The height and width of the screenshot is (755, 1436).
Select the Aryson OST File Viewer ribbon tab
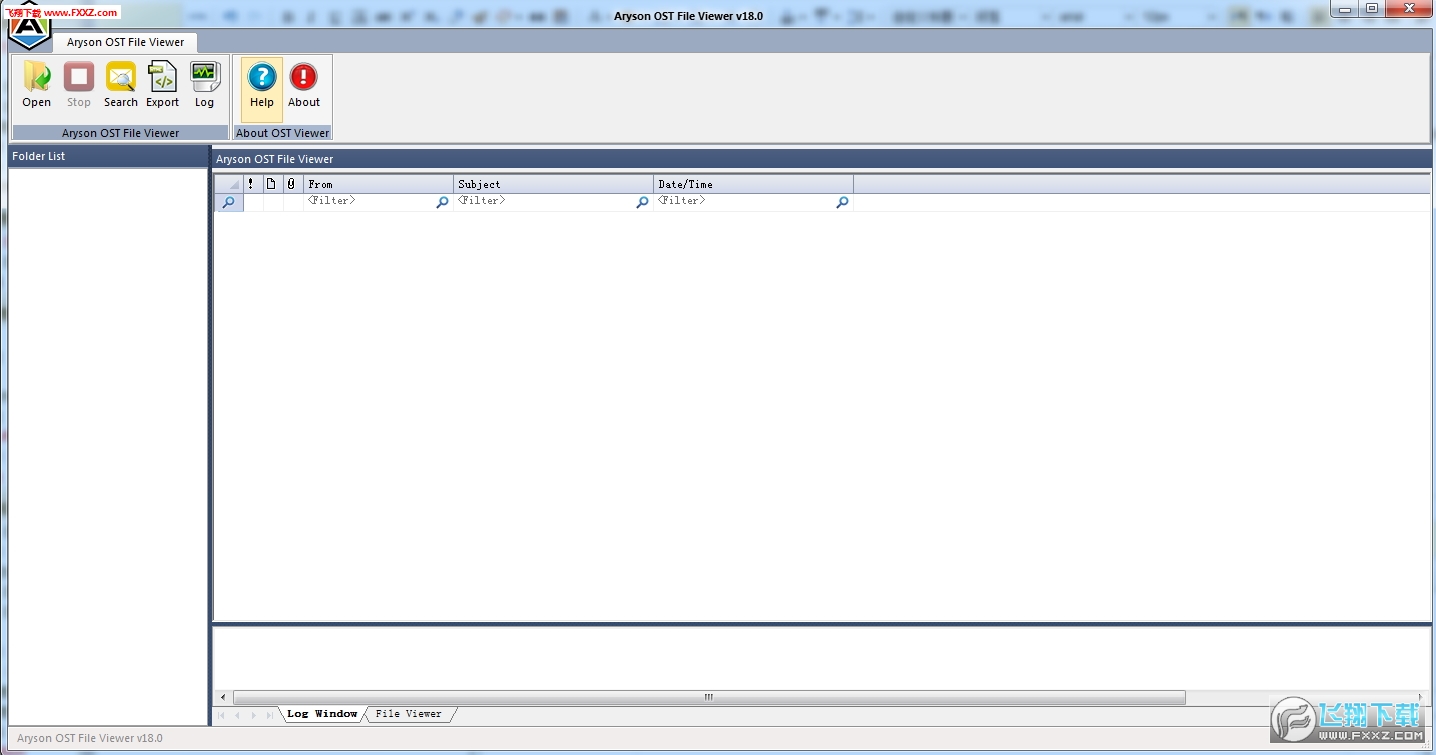[x=126, y=42]
